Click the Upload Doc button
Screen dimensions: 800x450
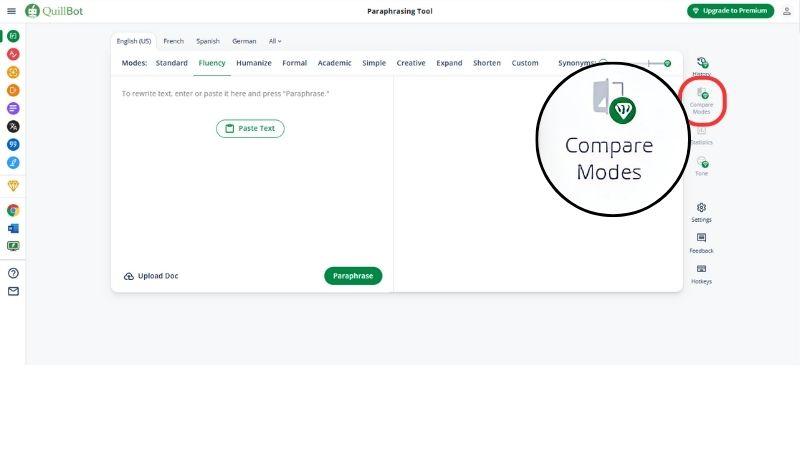click(x=151, y=276)
